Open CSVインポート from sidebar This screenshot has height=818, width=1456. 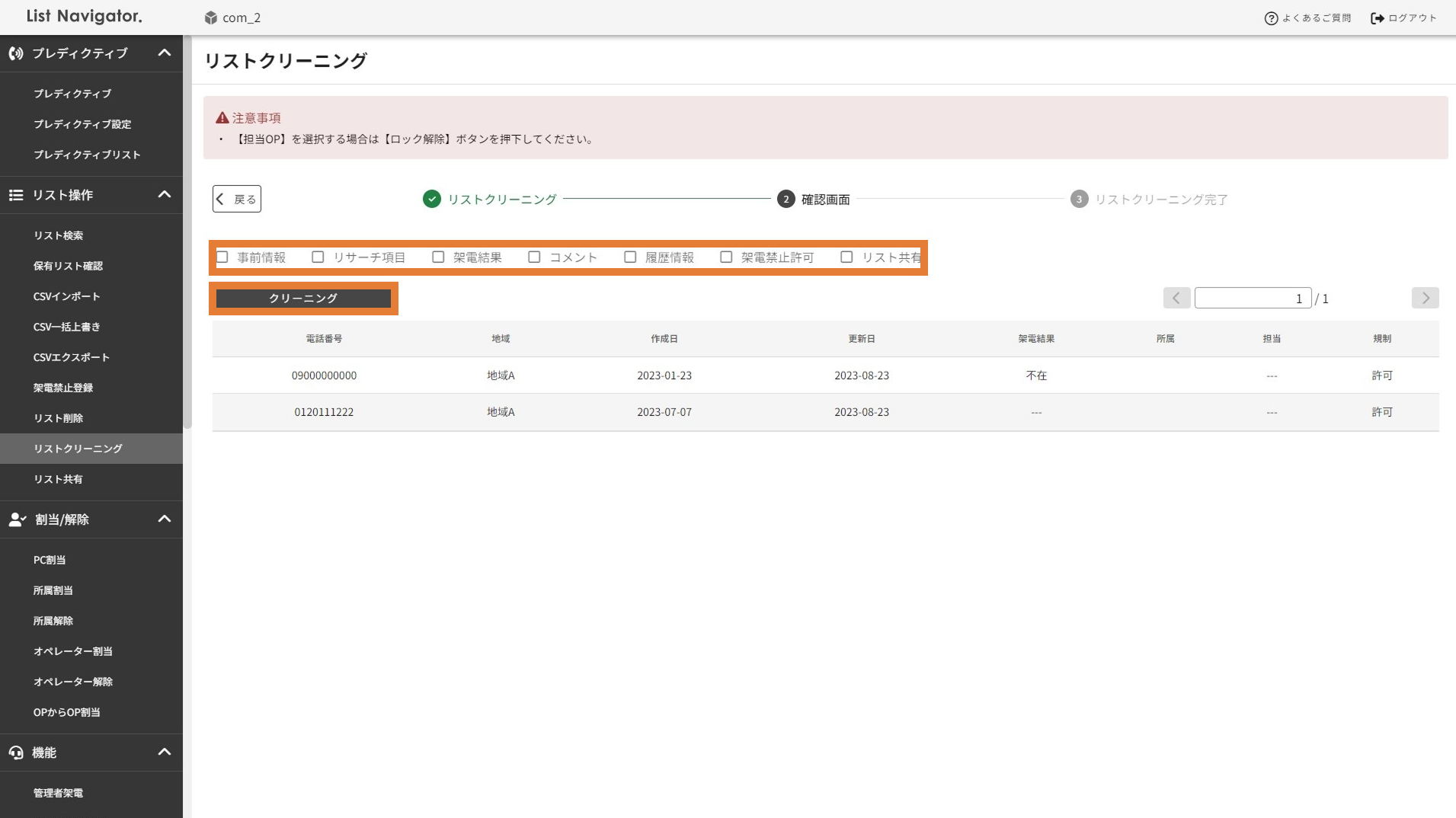66,296
